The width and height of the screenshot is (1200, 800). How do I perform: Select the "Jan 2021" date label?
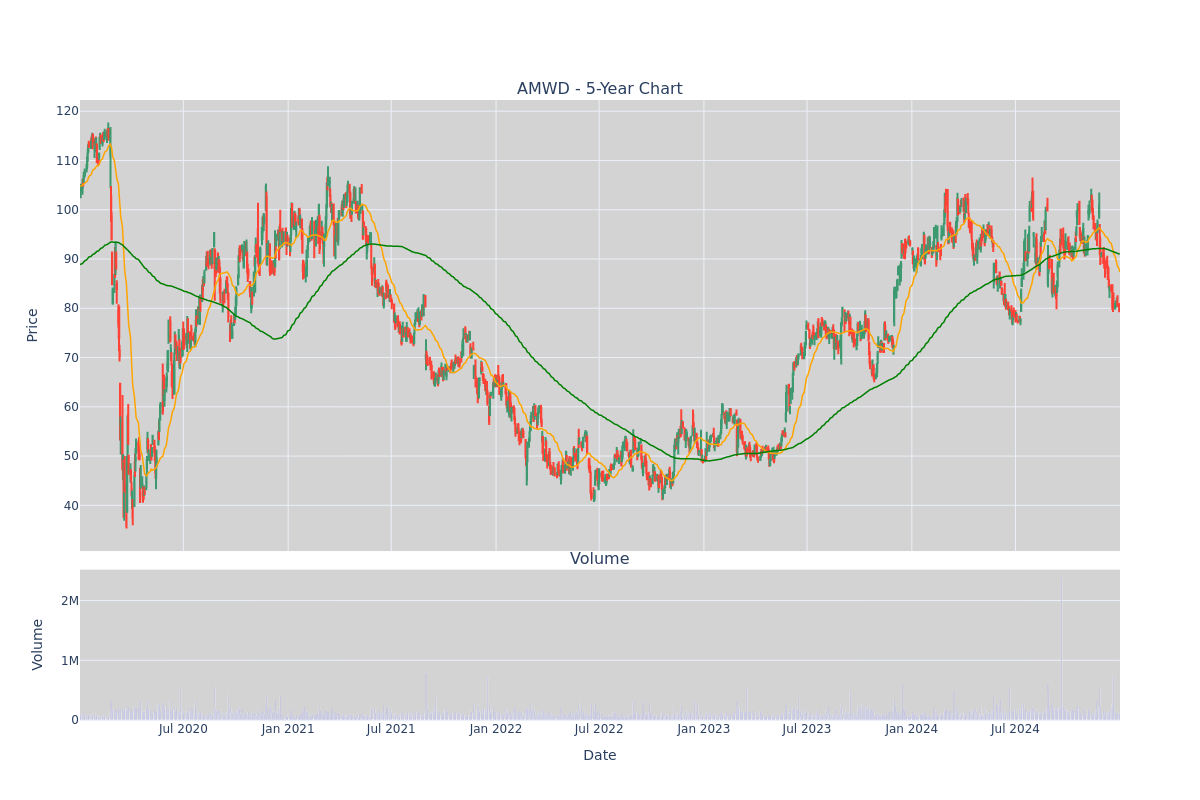288,729
